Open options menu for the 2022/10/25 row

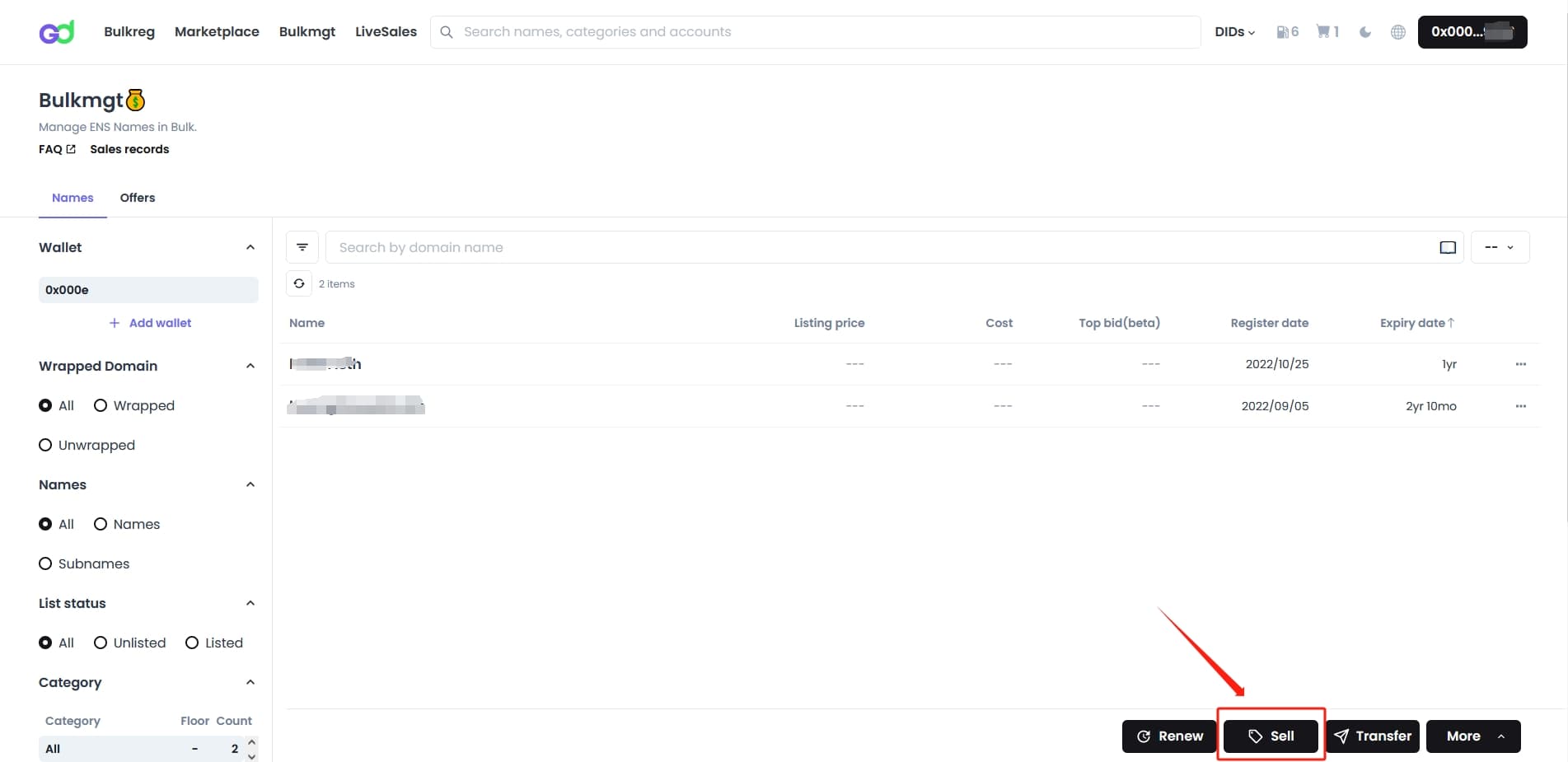click(x=1521, y=364)
